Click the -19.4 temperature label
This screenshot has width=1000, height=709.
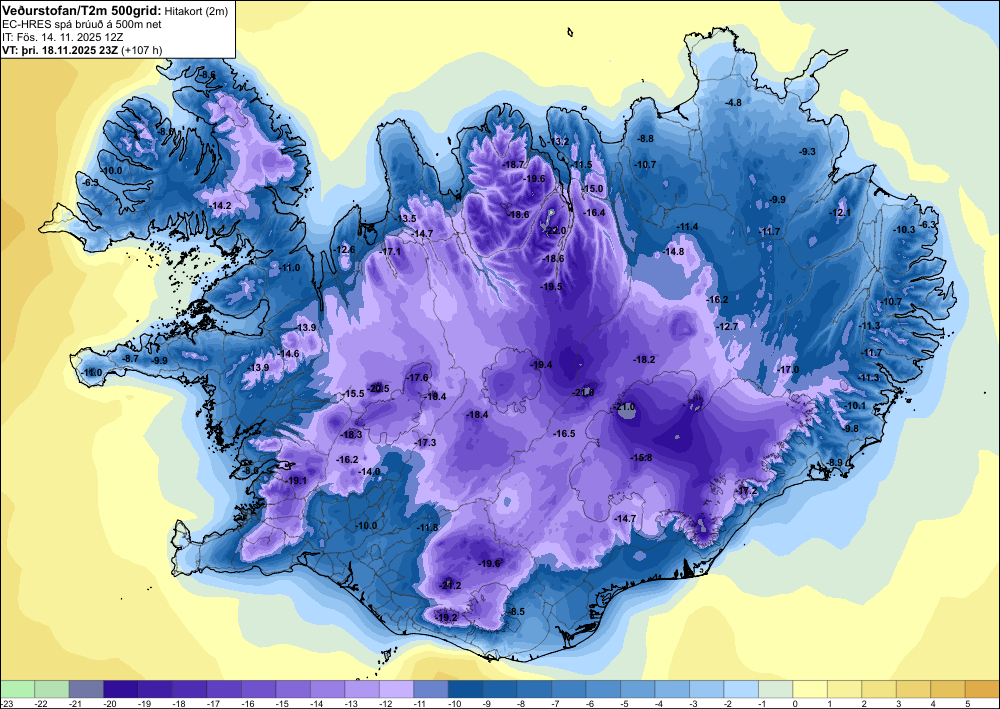(x=541, y=365)
